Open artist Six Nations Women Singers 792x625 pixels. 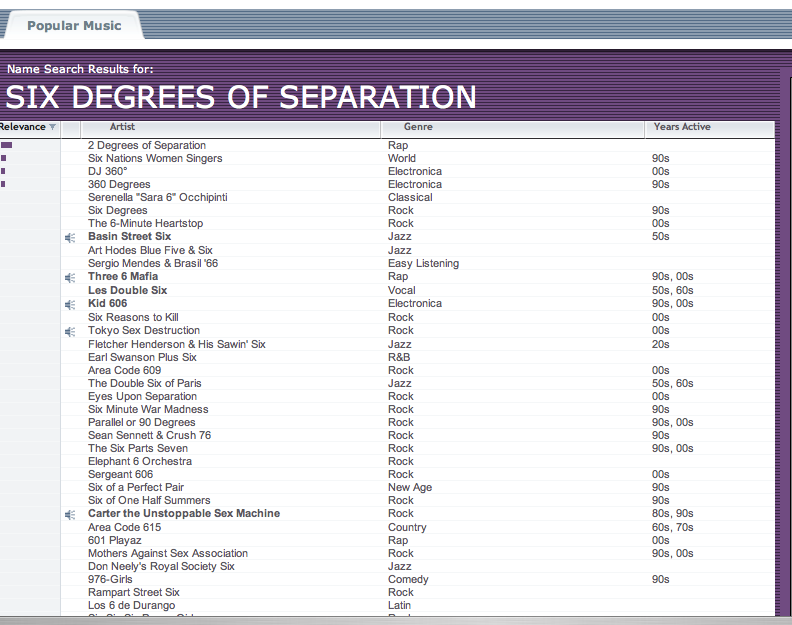pos(155,158)
